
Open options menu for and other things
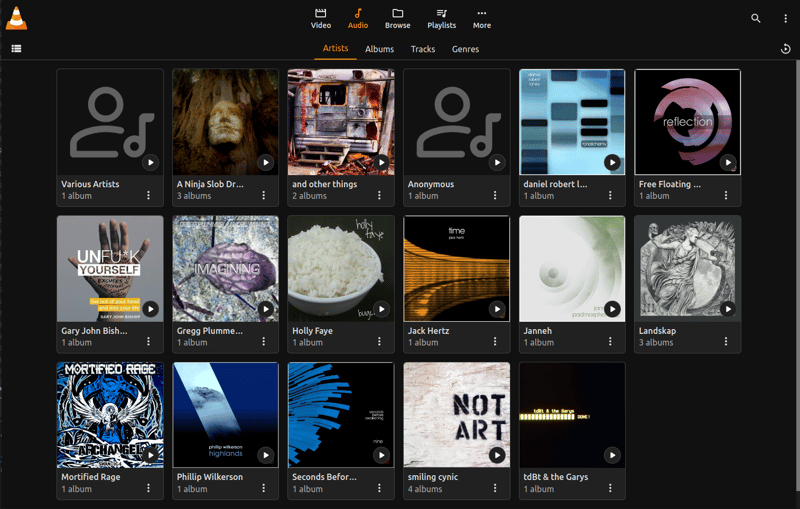(379, 195)
